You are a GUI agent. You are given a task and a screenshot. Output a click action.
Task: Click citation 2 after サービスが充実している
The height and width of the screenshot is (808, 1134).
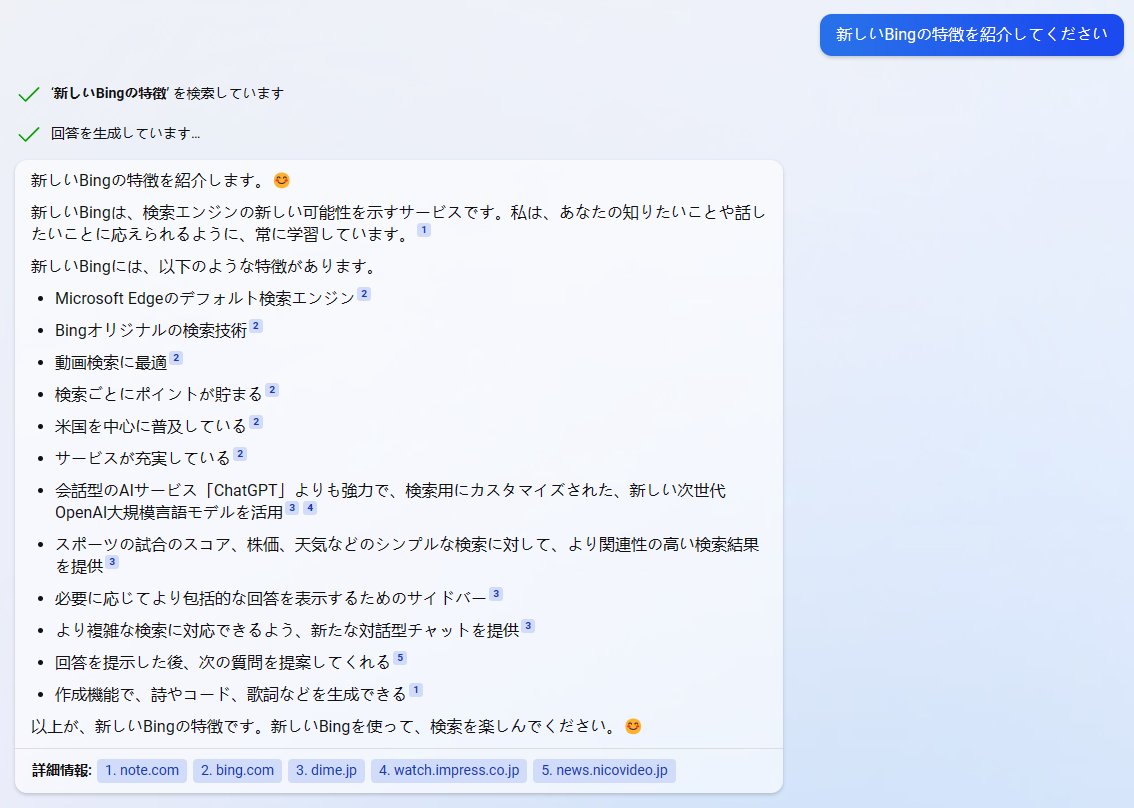[240, 454]
